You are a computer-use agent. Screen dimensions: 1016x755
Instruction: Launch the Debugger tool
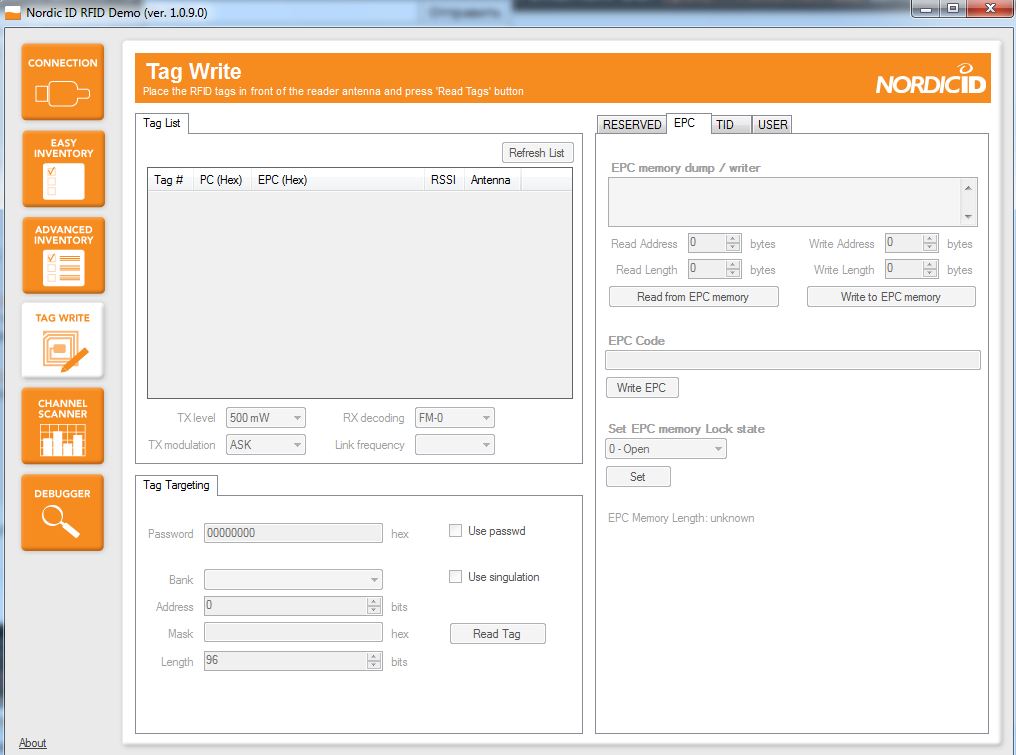click(x=63, y=513)
